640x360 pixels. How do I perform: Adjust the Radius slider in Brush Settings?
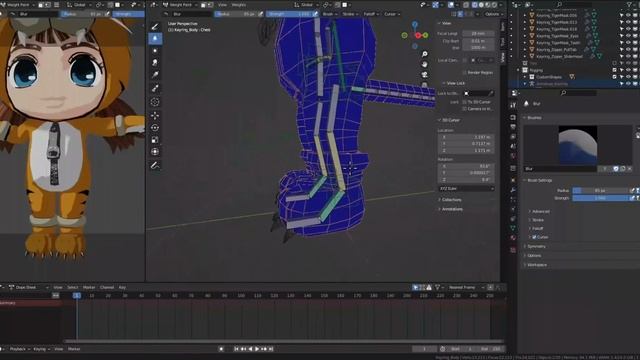coord(600,191)
